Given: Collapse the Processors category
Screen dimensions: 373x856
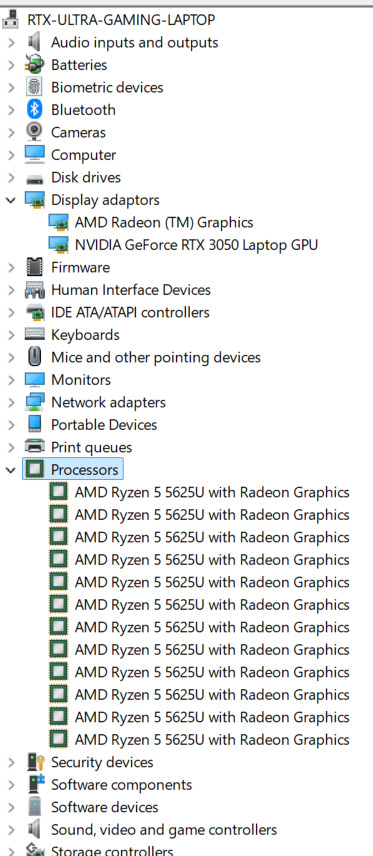Looking at the screenshot, I should (x=10, y=469).
